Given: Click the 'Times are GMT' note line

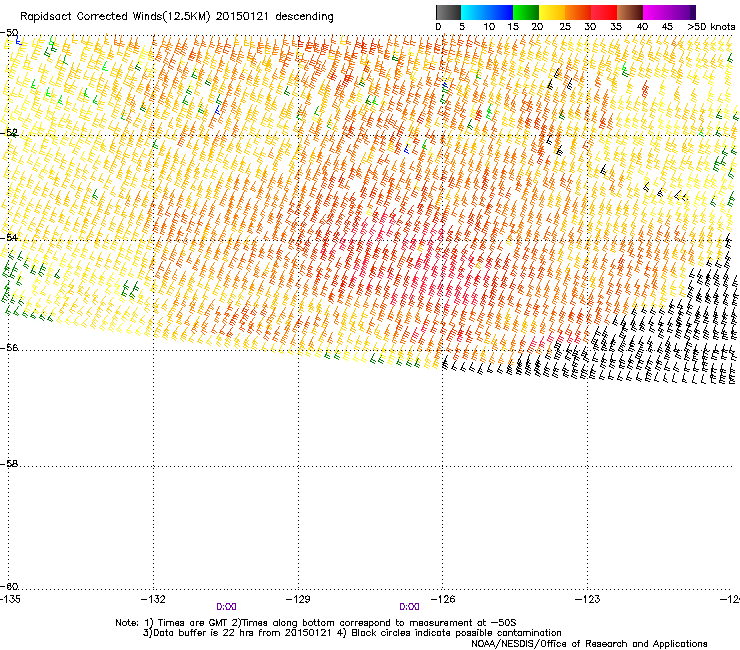Looking at the screenshot, I should pyautogui.click(x=316, y=623).
